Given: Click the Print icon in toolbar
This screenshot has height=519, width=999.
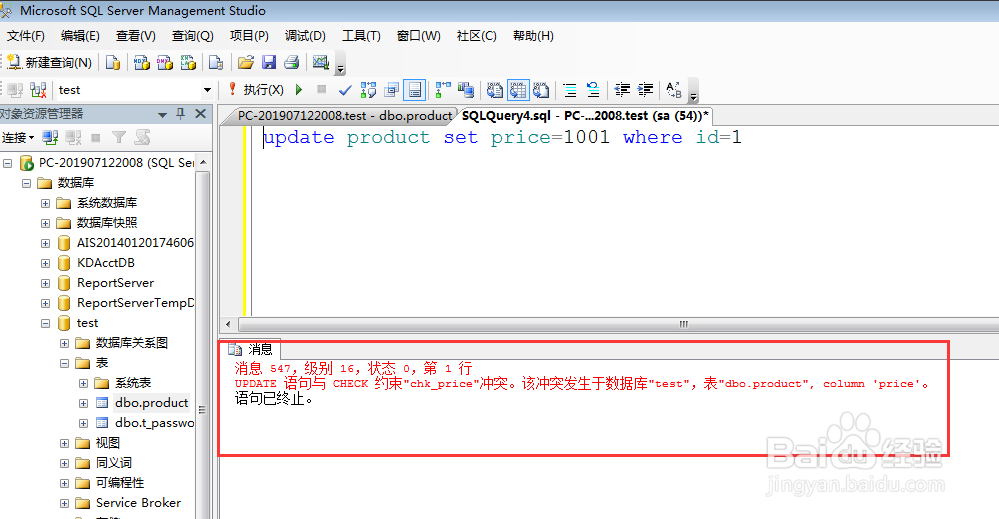Looking at the screenshot, I should point(292,62).
